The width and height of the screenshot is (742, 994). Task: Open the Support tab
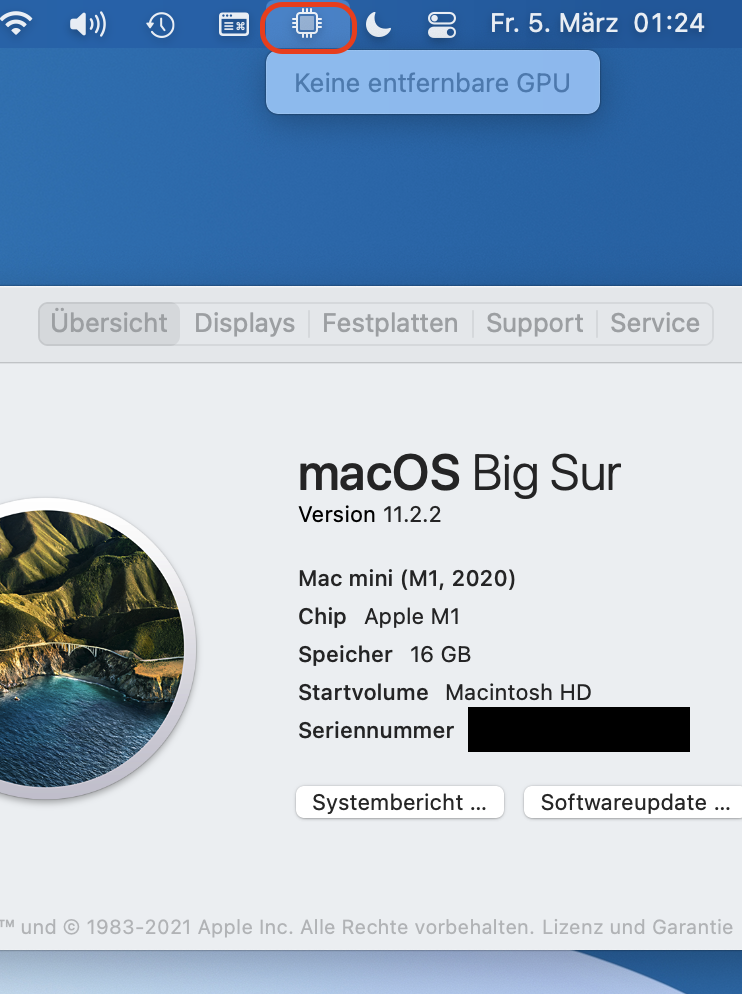(x=535, y=323)
